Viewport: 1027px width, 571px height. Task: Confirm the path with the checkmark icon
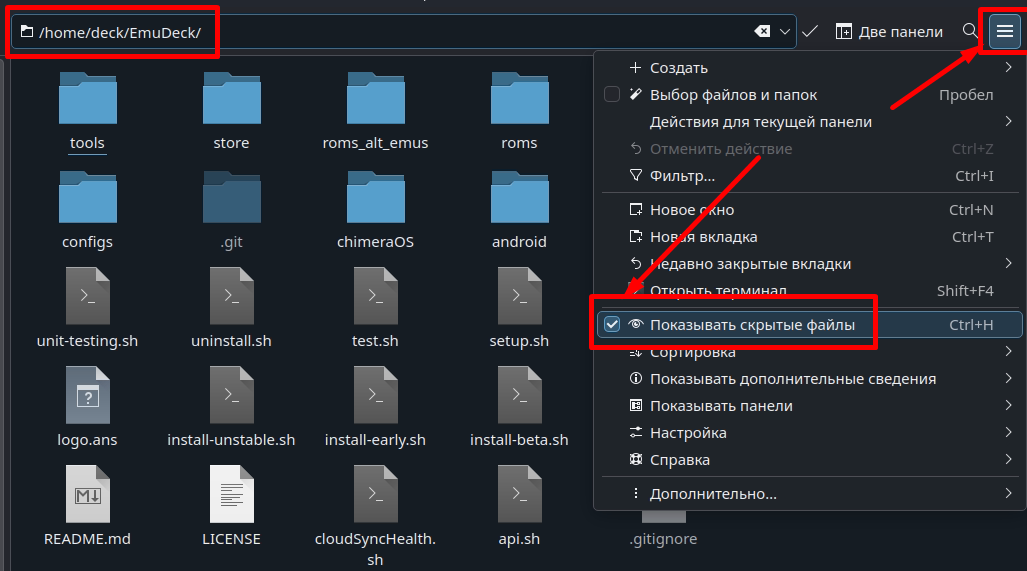810,32
